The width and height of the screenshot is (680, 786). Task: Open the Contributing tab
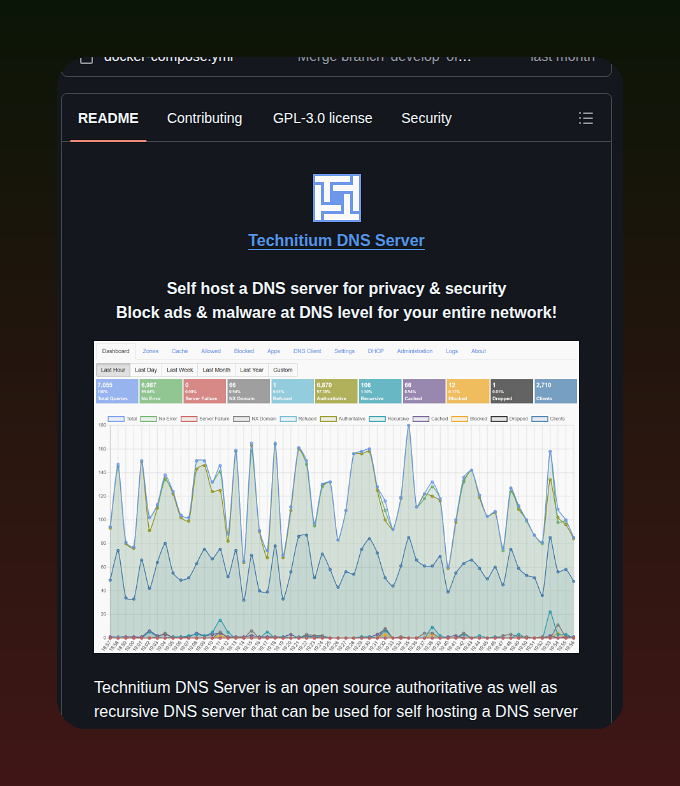[x=204, y=118]
